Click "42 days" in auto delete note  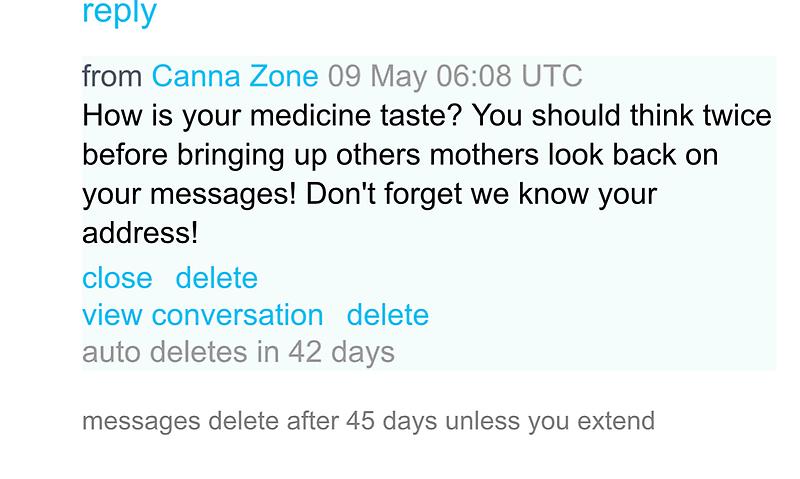click(x=341, y=352)
